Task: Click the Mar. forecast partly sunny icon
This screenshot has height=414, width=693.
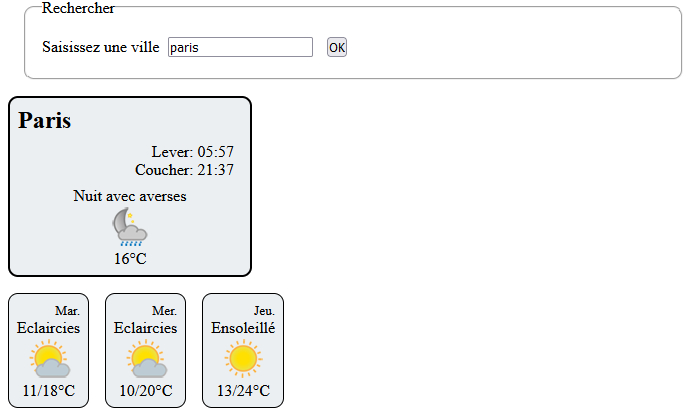Action: [49, 358]
